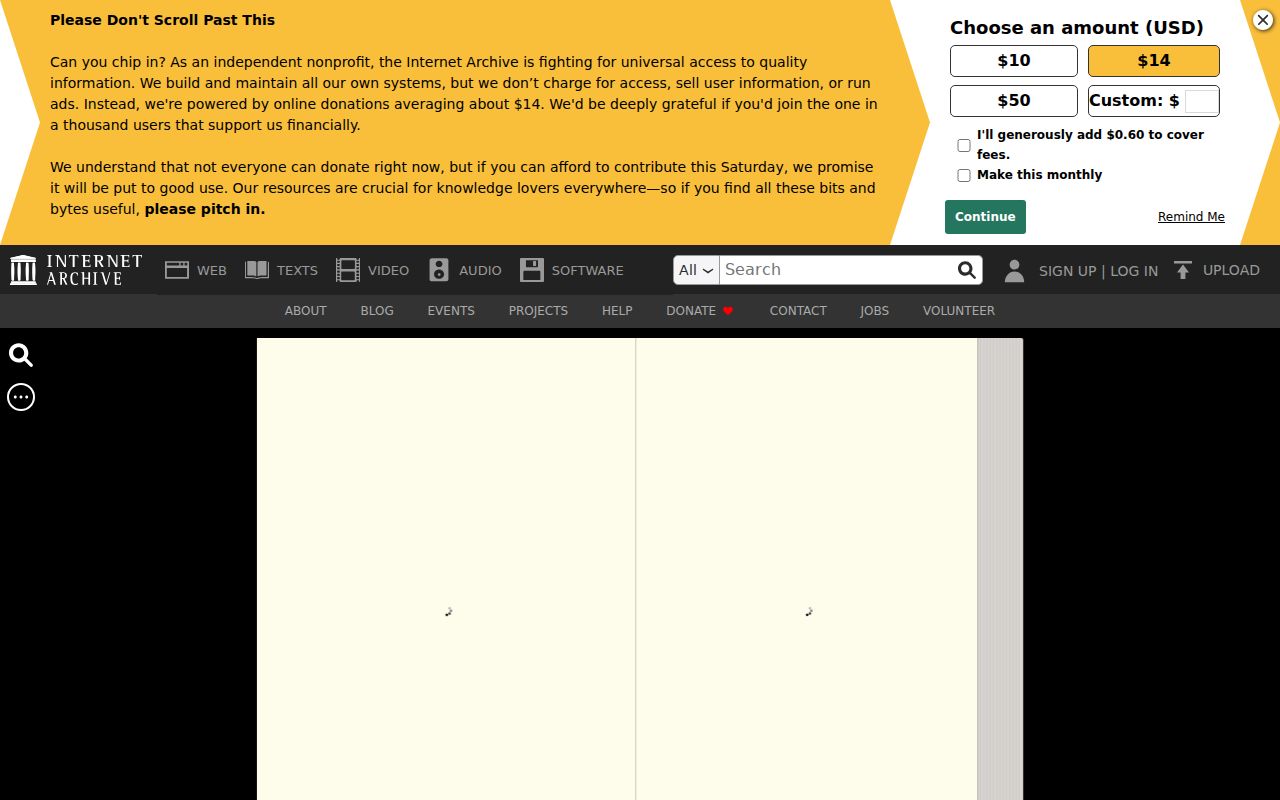Focus the Search text field
The width and height of the screenshot is (1280, 800).
(838, 270)
